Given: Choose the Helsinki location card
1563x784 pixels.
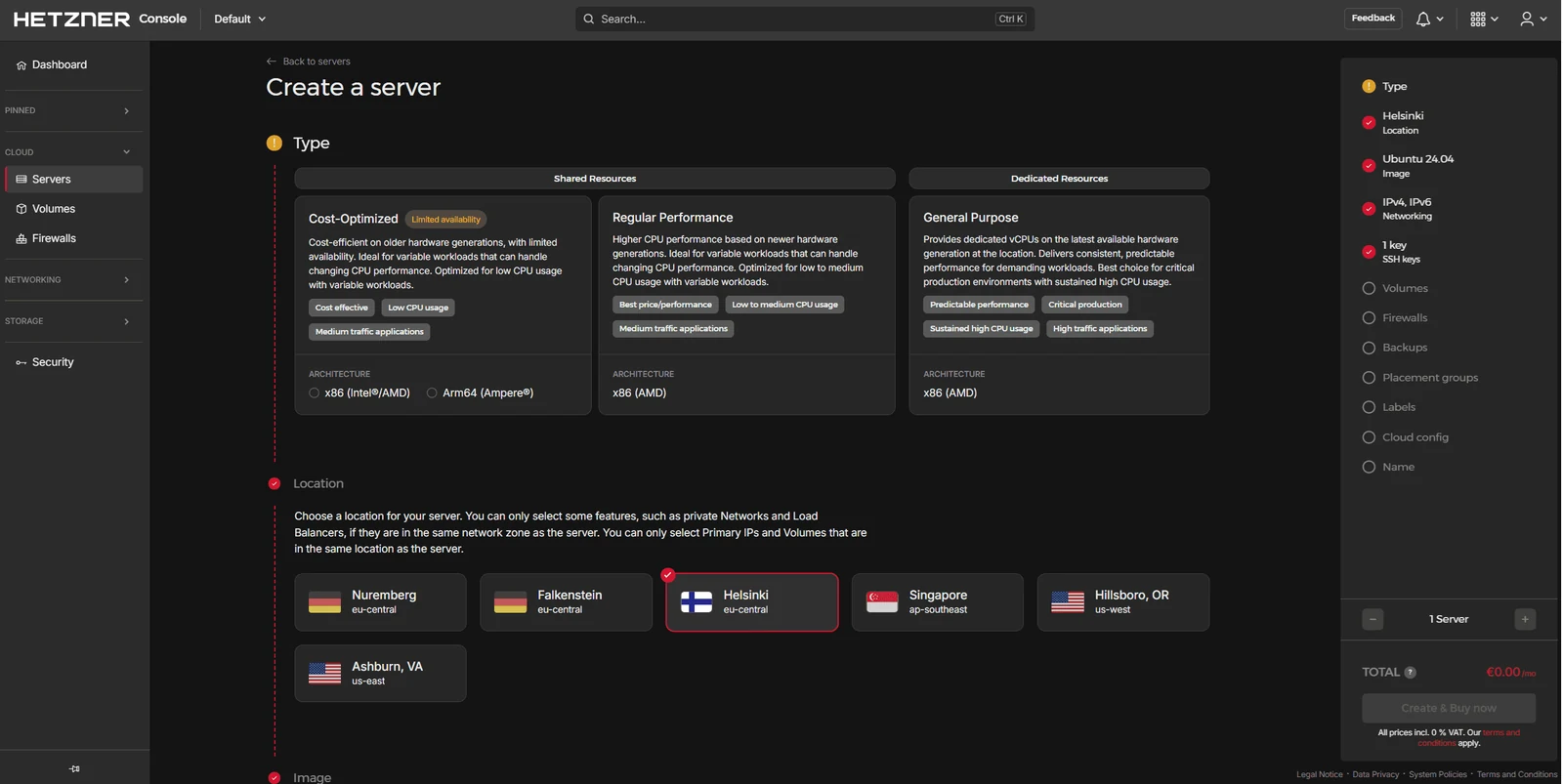Looking at the screenshot, I should pos(752,602).
